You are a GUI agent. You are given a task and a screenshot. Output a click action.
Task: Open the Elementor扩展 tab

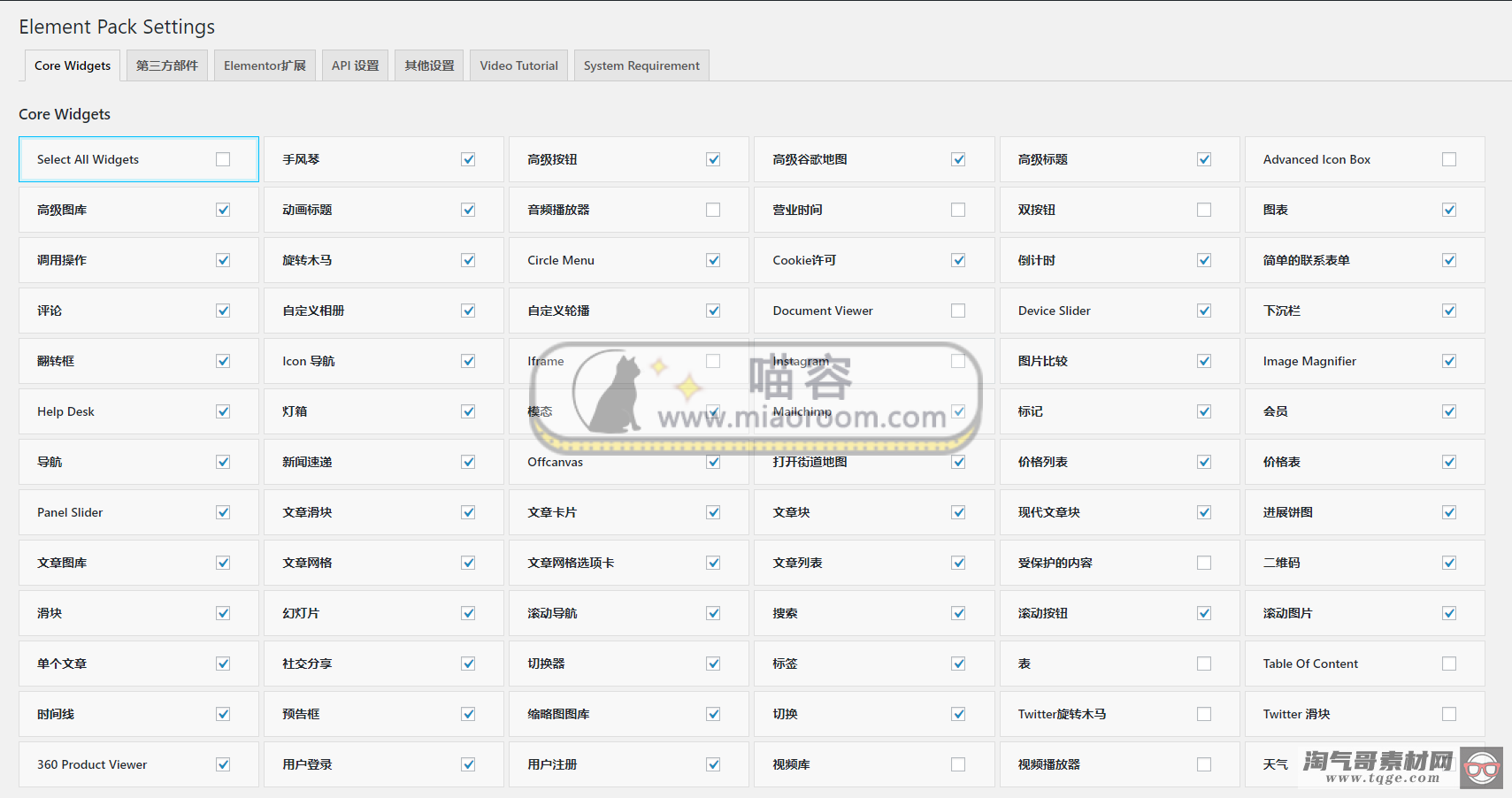(265, 65)
